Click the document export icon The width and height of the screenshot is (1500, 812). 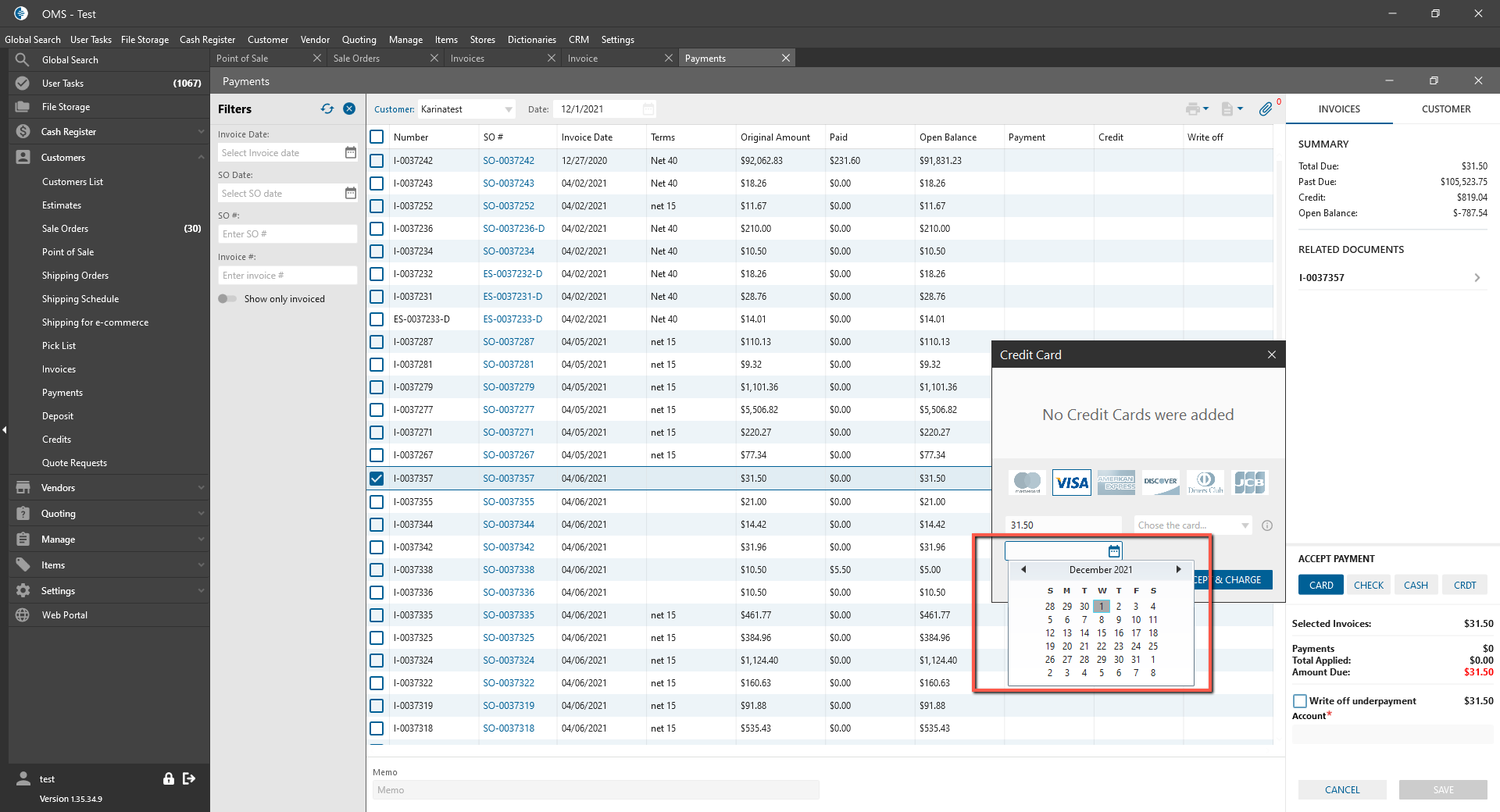(1227, 109)
